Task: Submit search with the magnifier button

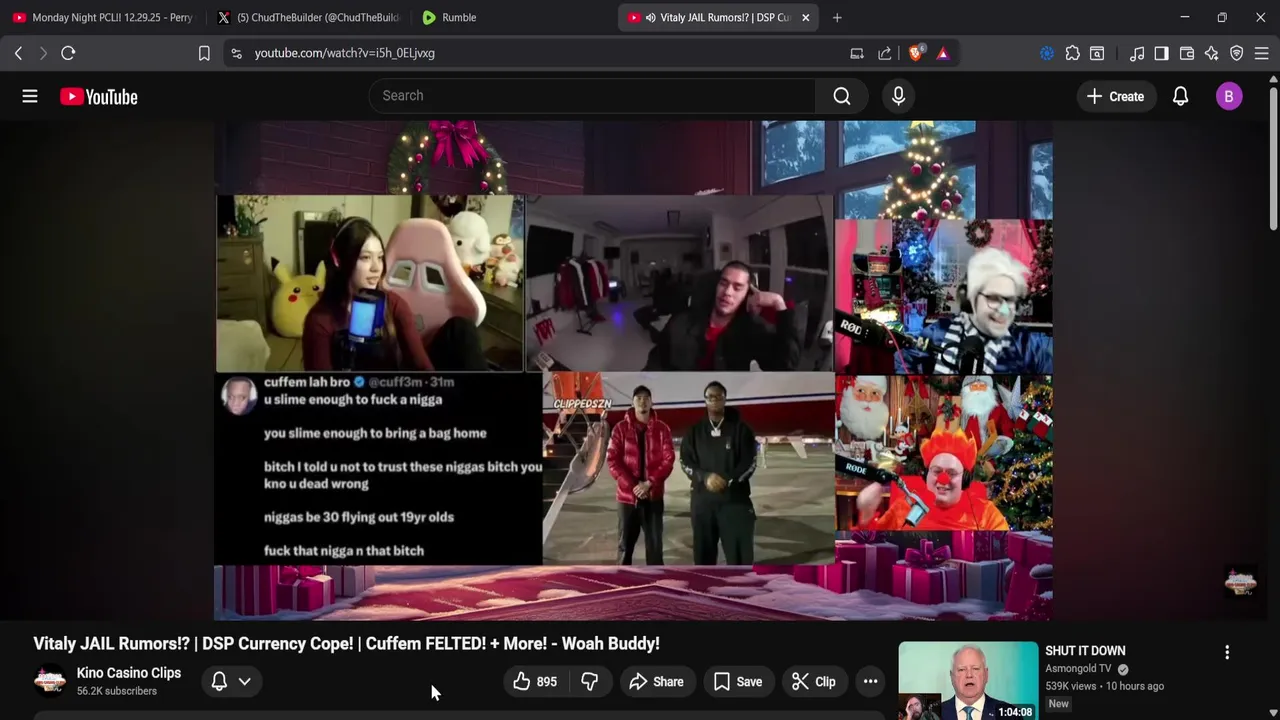Action: 842,96
